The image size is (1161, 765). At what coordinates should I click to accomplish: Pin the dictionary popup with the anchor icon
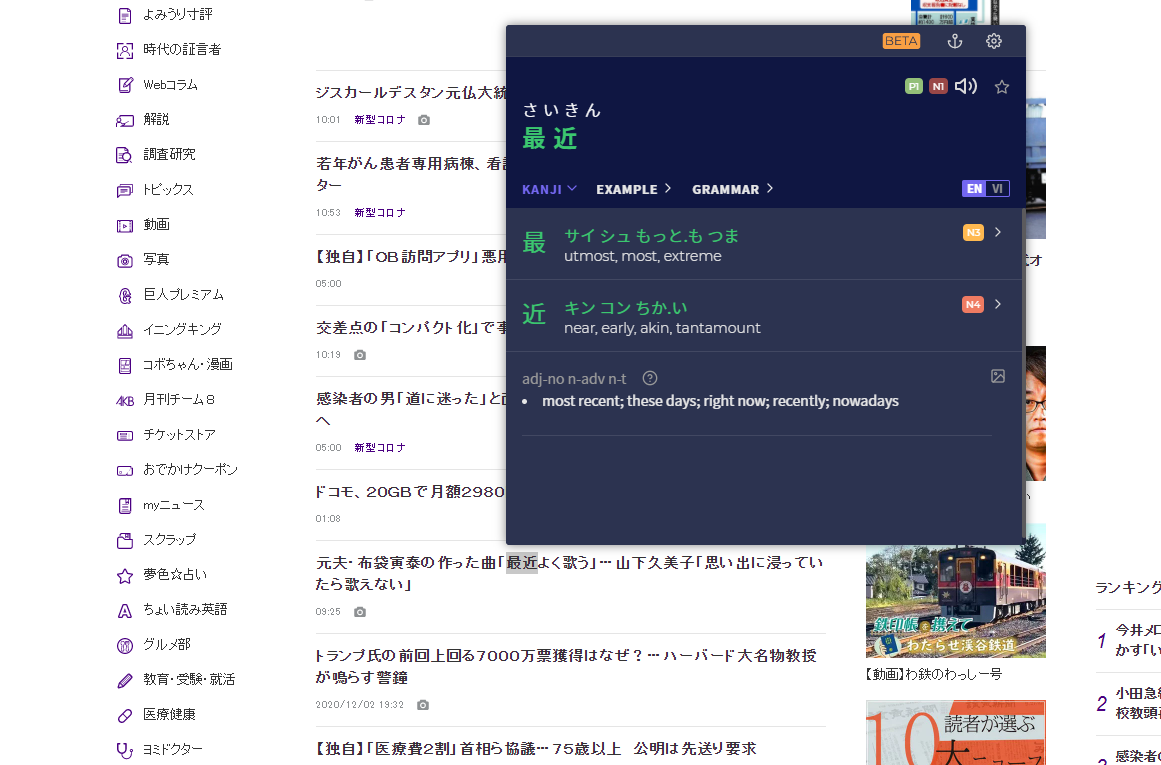coord(954,41)
